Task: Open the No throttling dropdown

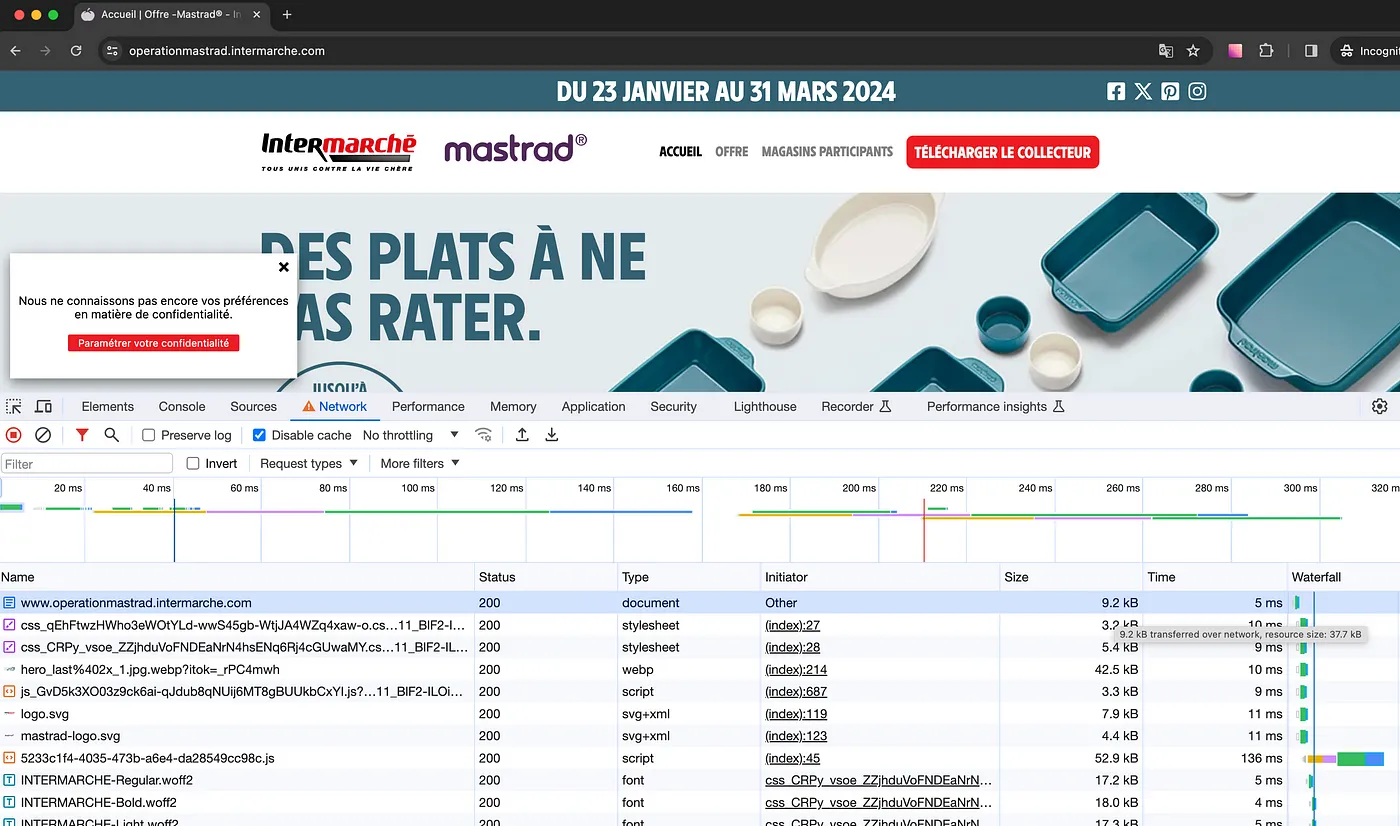Action: [410, 435]
